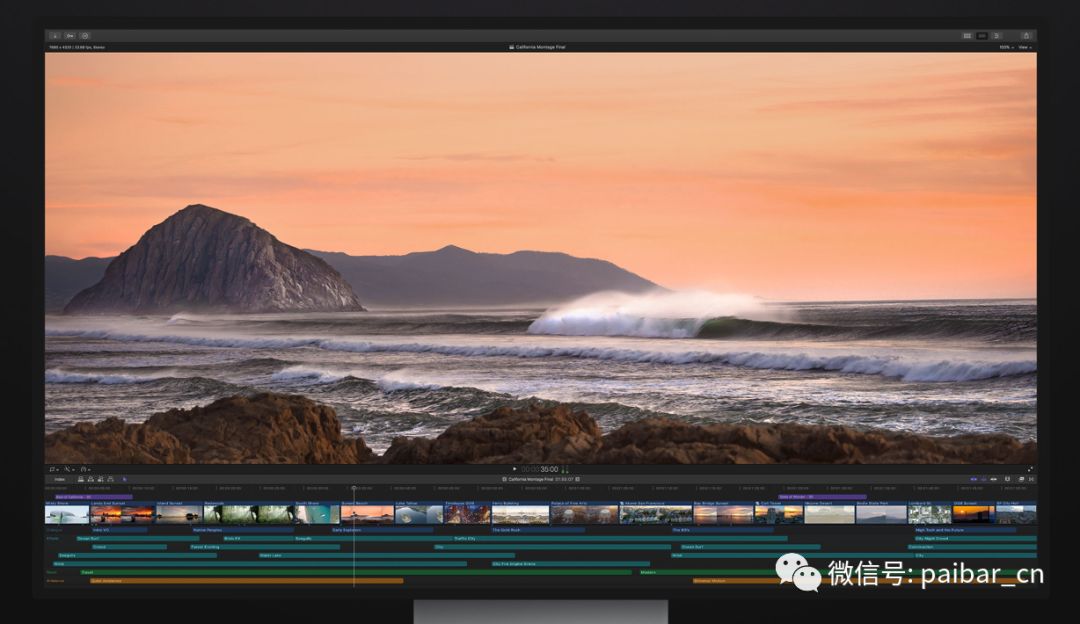Select the Sunset Beach clip thumbnail
The width and height of the screenshot is (1080, 624).
coord(366,514)
